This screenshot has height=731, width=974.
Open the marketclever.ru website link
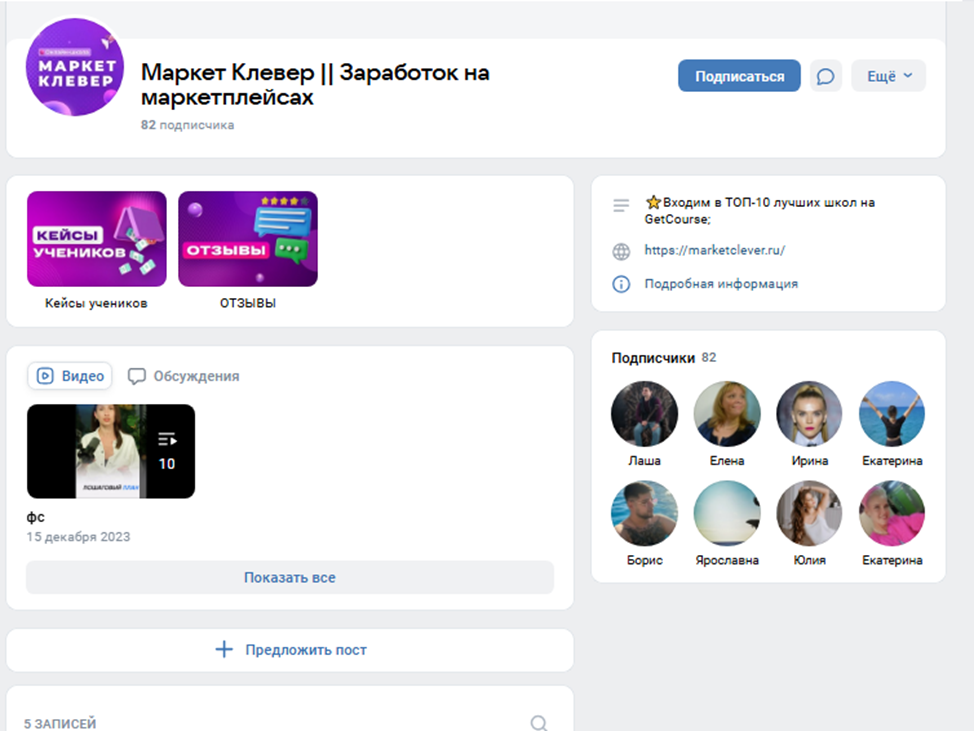[x=714, y=251]
